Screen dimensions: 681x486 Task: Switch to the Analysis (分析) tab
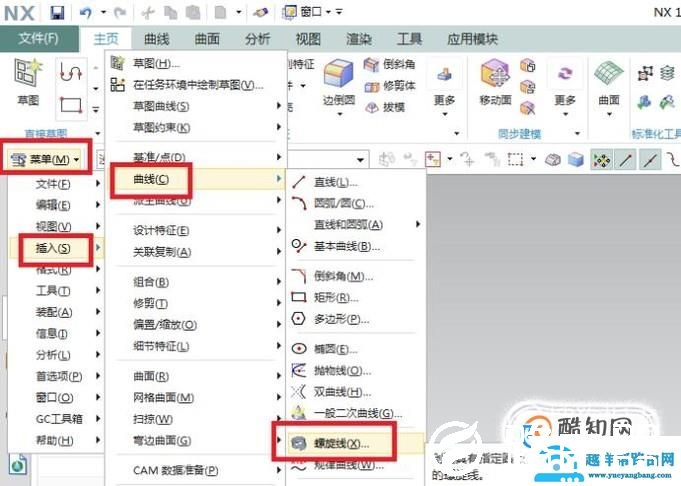[258, 39]
